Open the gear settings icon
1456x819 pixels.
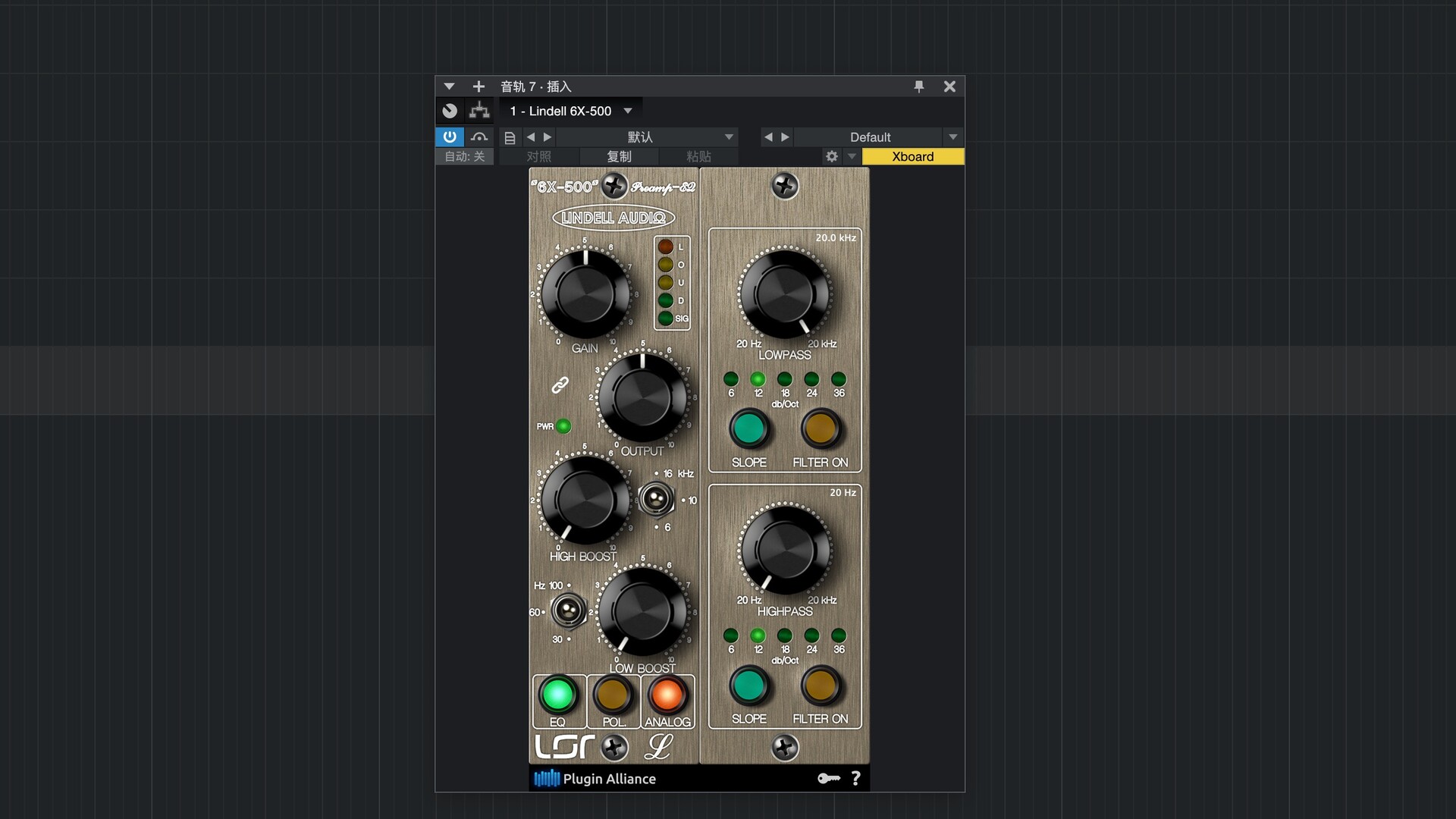tap(832, 156)
